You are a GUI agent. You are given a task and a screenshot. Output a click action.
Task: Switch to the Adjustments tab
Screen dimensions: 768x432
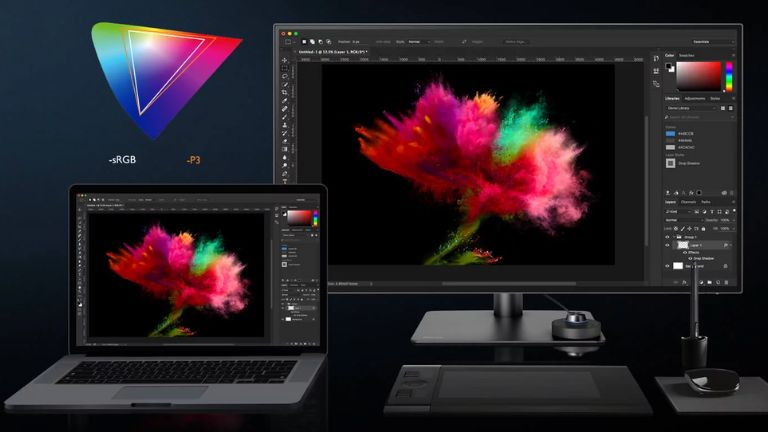tap(695, 98)
